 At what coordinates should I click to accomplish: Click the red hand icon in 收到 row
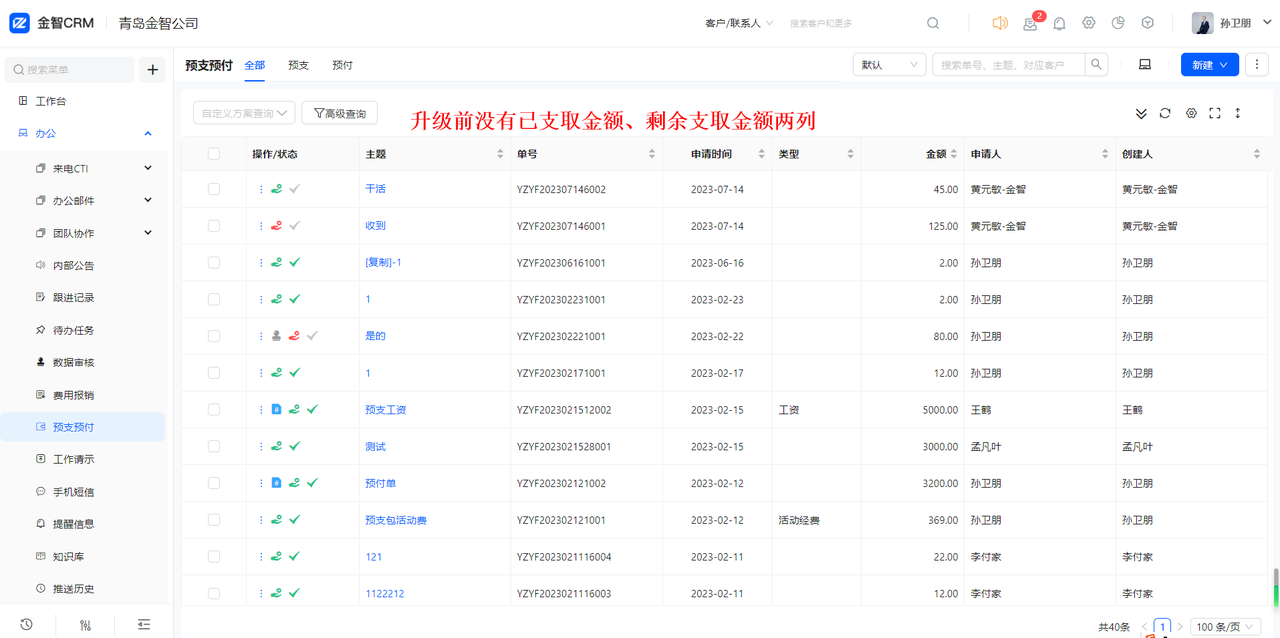click(276, 226)
